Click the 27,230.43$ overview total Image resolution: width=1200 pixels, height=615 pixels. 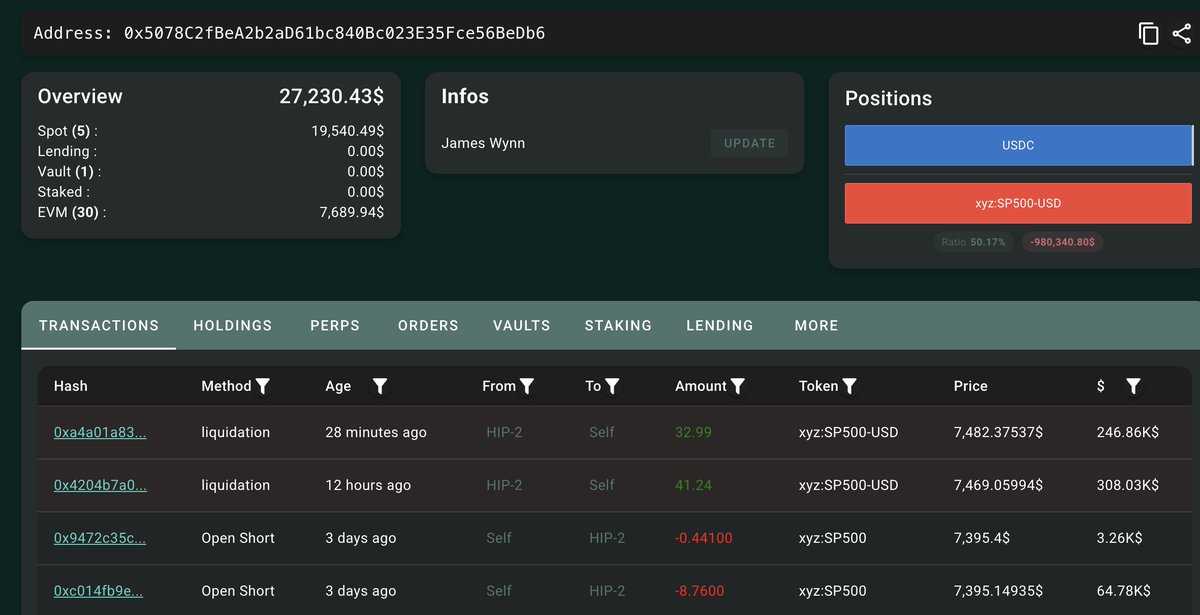tap(331, 96)
